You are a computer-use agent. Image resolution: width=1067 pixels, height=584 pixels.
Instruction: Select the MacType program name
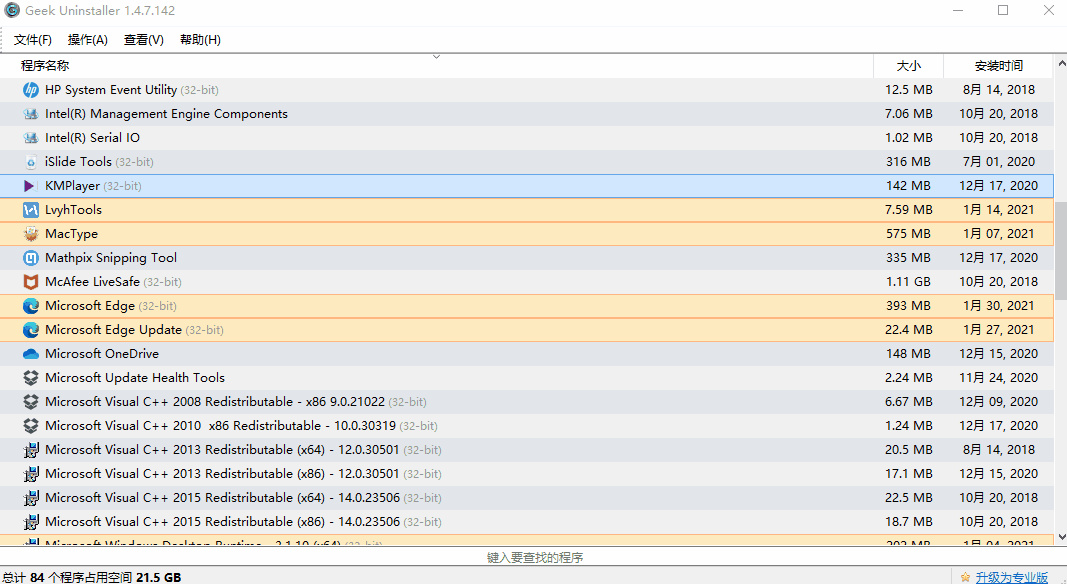(71, 233)
